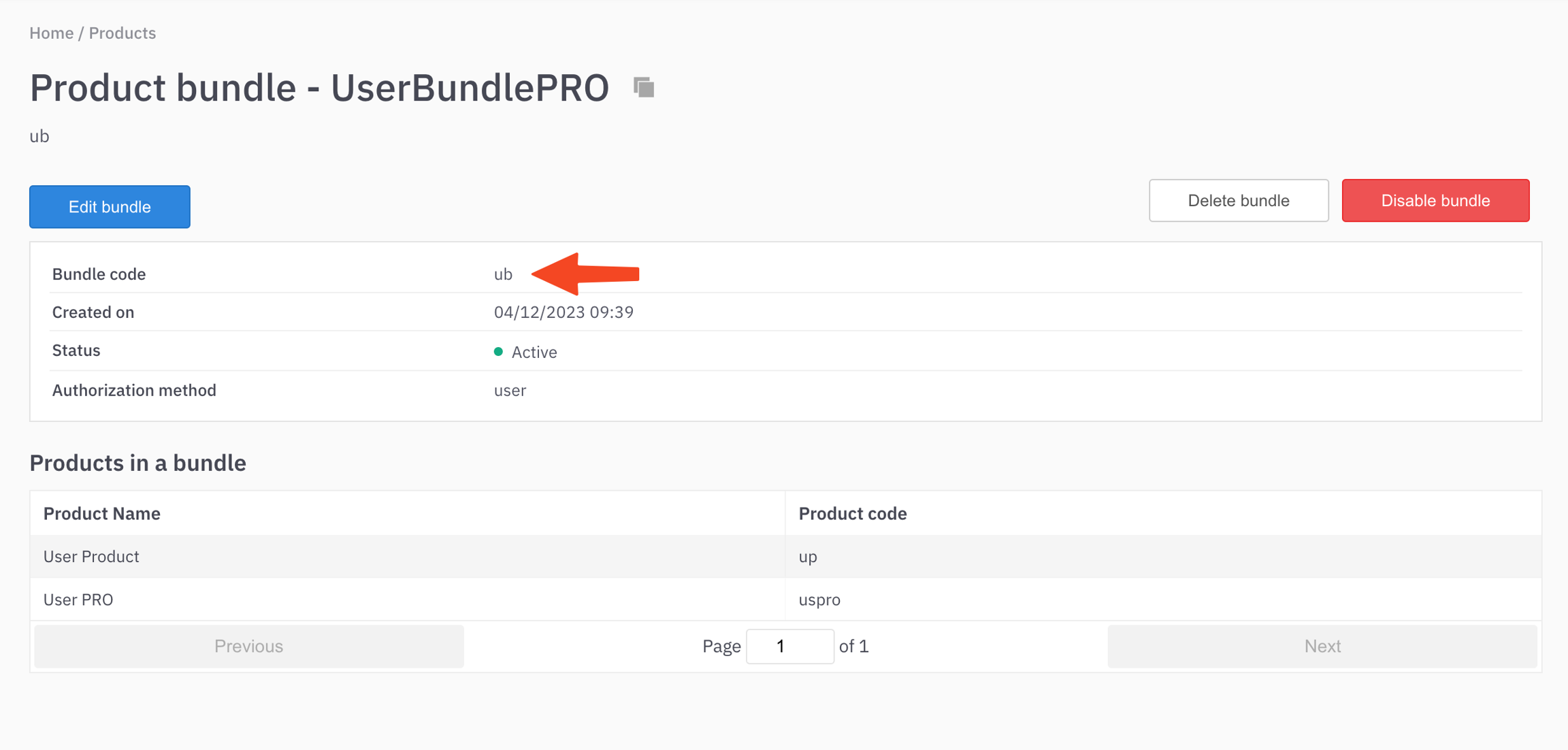Click the red Disable bundle button

[x=1435, y=201]
